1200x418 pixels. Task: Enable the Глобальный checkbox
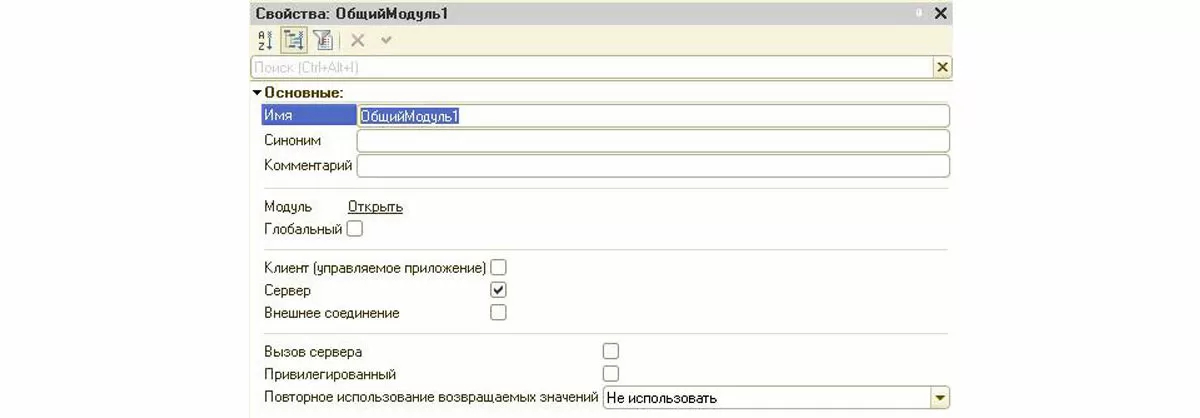(355, 229)
